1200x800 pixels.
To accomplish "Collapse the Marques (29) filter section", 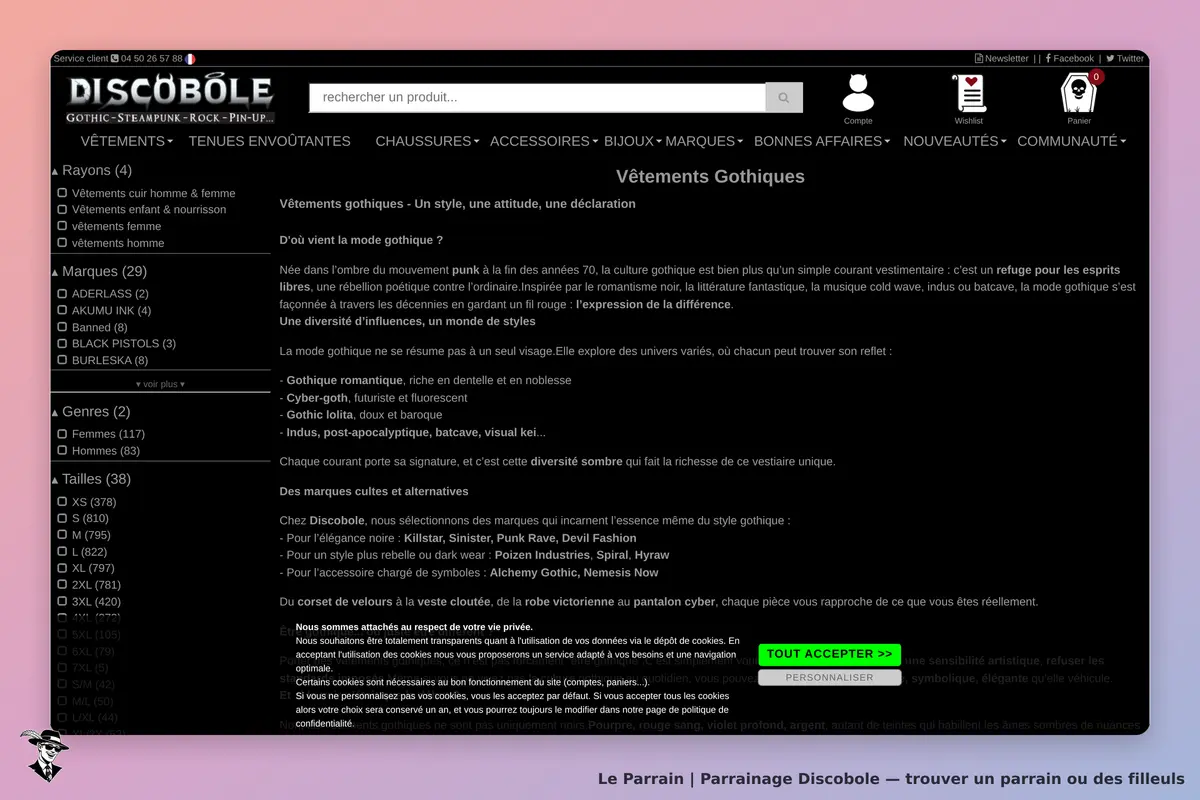I will [99, 272].
